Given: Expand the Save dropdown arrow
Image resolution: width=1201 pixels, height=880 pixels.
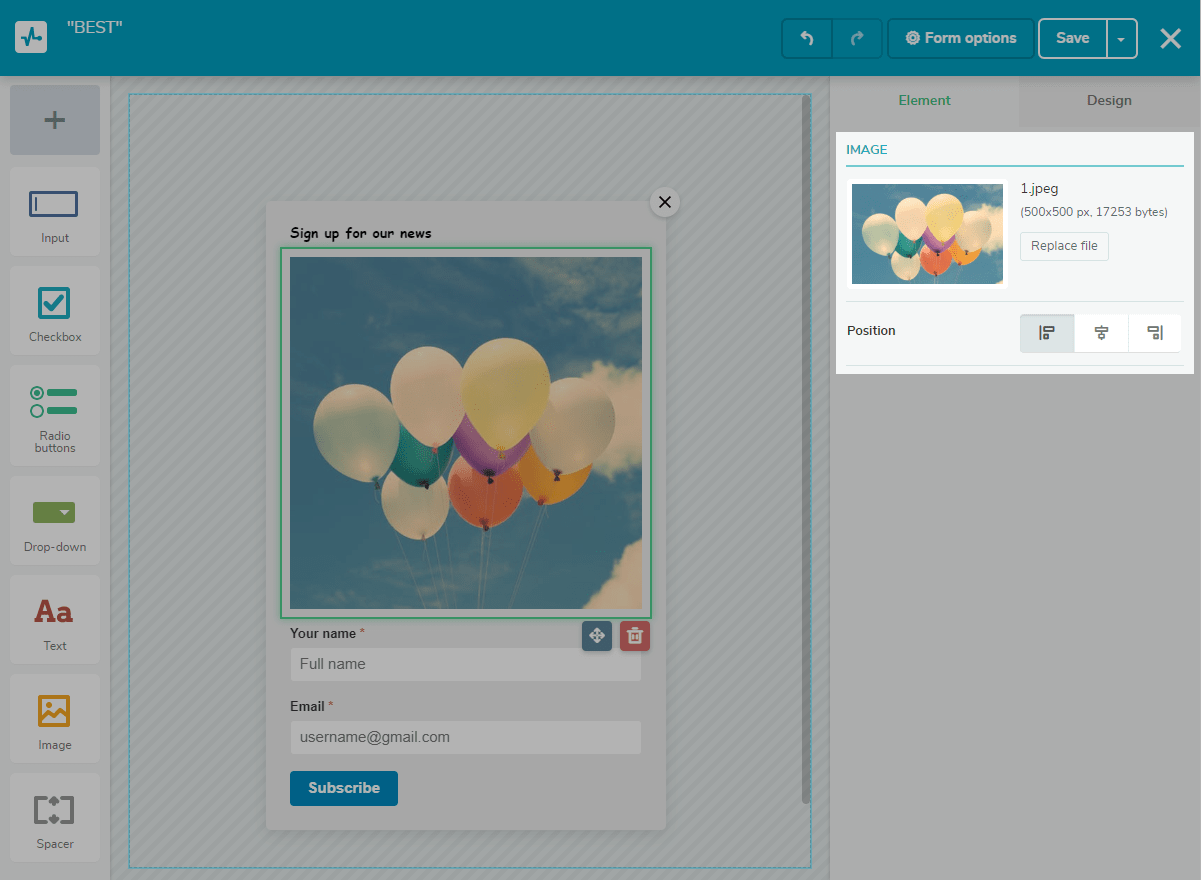Looking at the screenshot, I should (x=1121, y=39).
